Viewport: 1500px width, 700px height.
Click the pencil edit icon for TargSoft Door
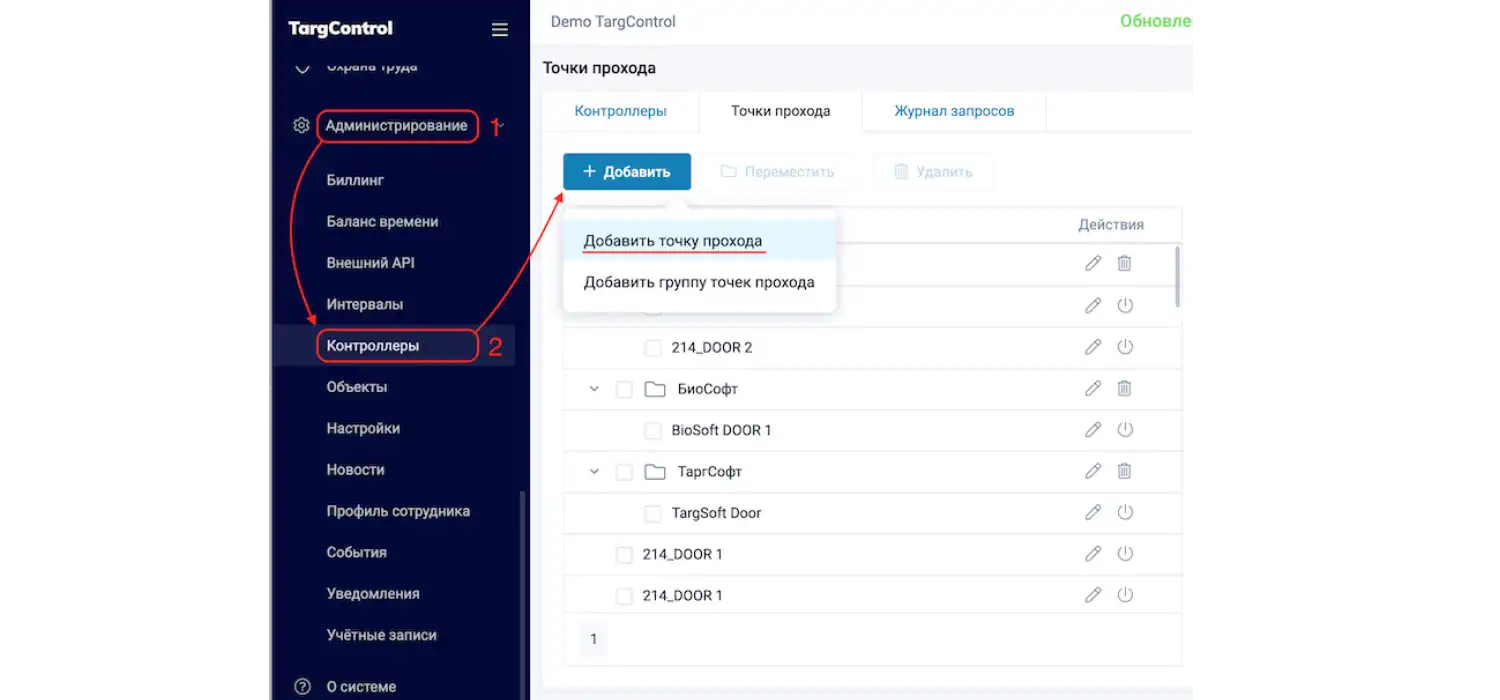[x=1093, y=512]
